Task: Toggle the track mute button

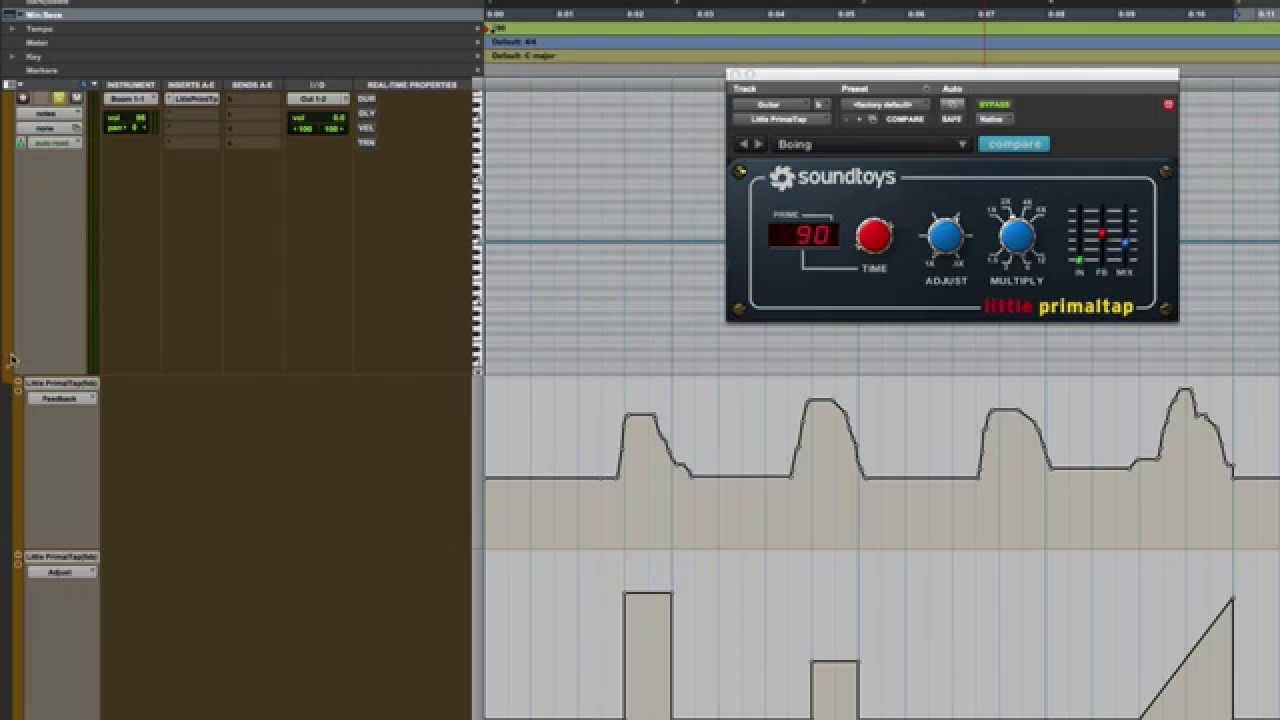Action: pyautogui.click(x=76, y=98)
